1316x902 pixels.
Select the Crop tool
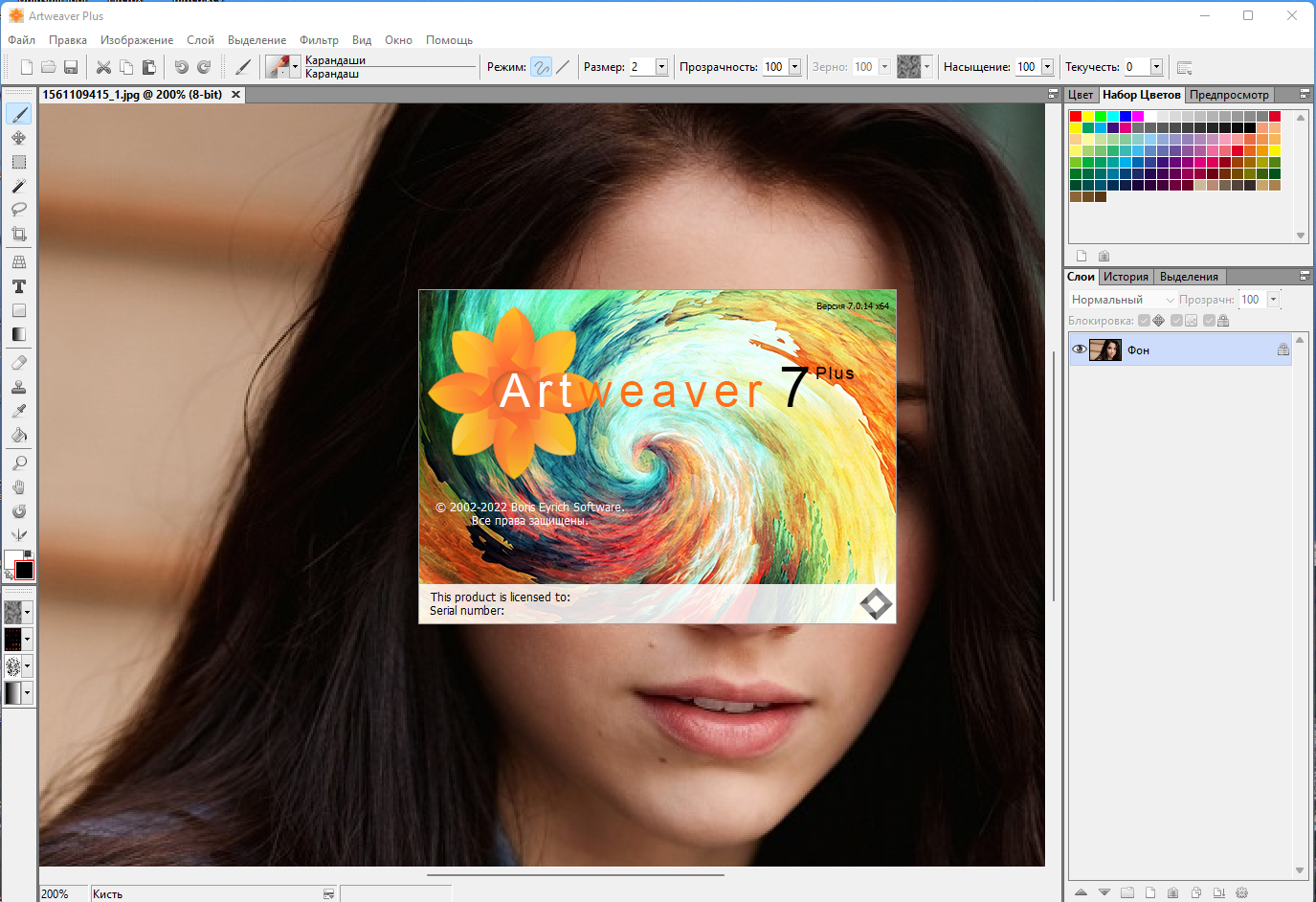(x=19, y=234)
